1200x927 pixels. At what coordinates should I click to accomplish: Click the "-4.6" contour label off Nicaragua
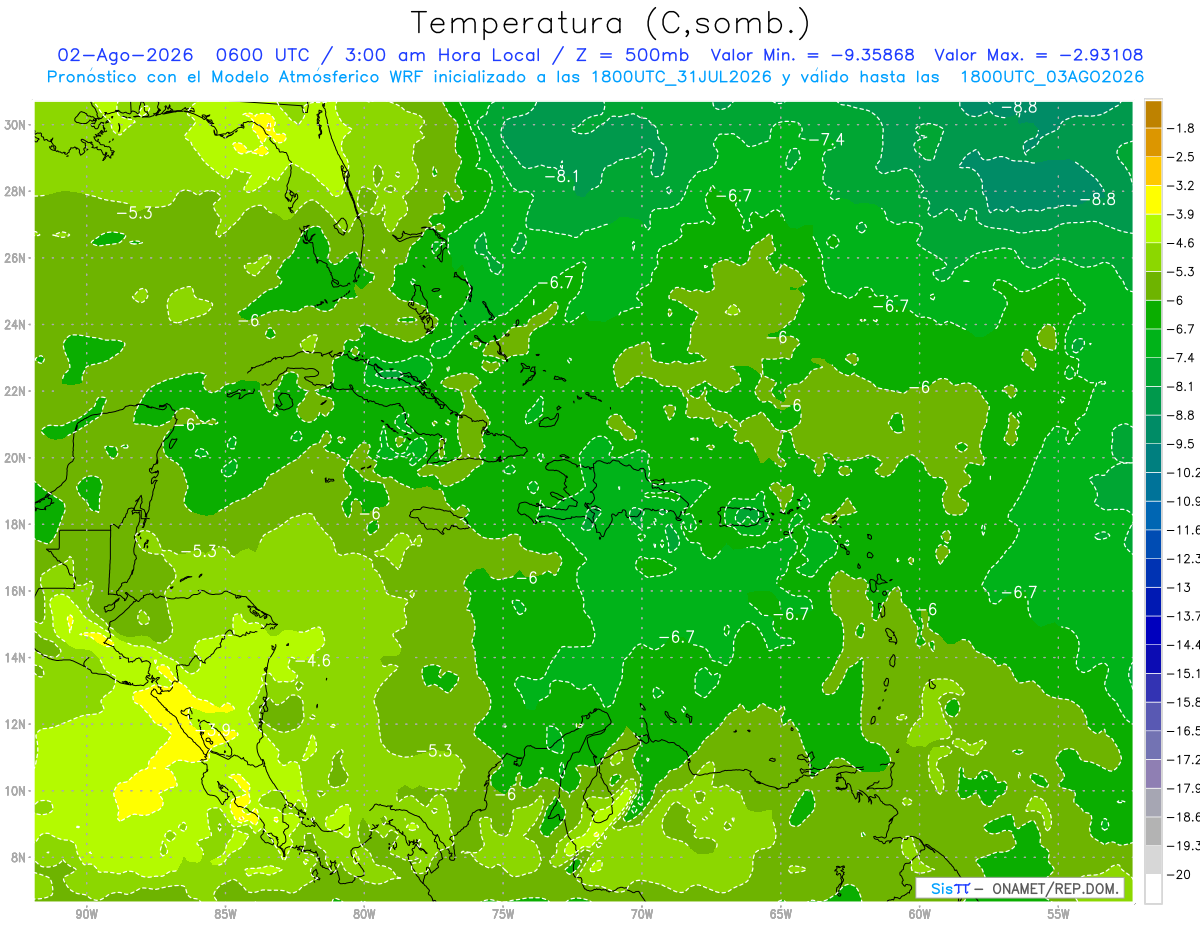[313, 660]
